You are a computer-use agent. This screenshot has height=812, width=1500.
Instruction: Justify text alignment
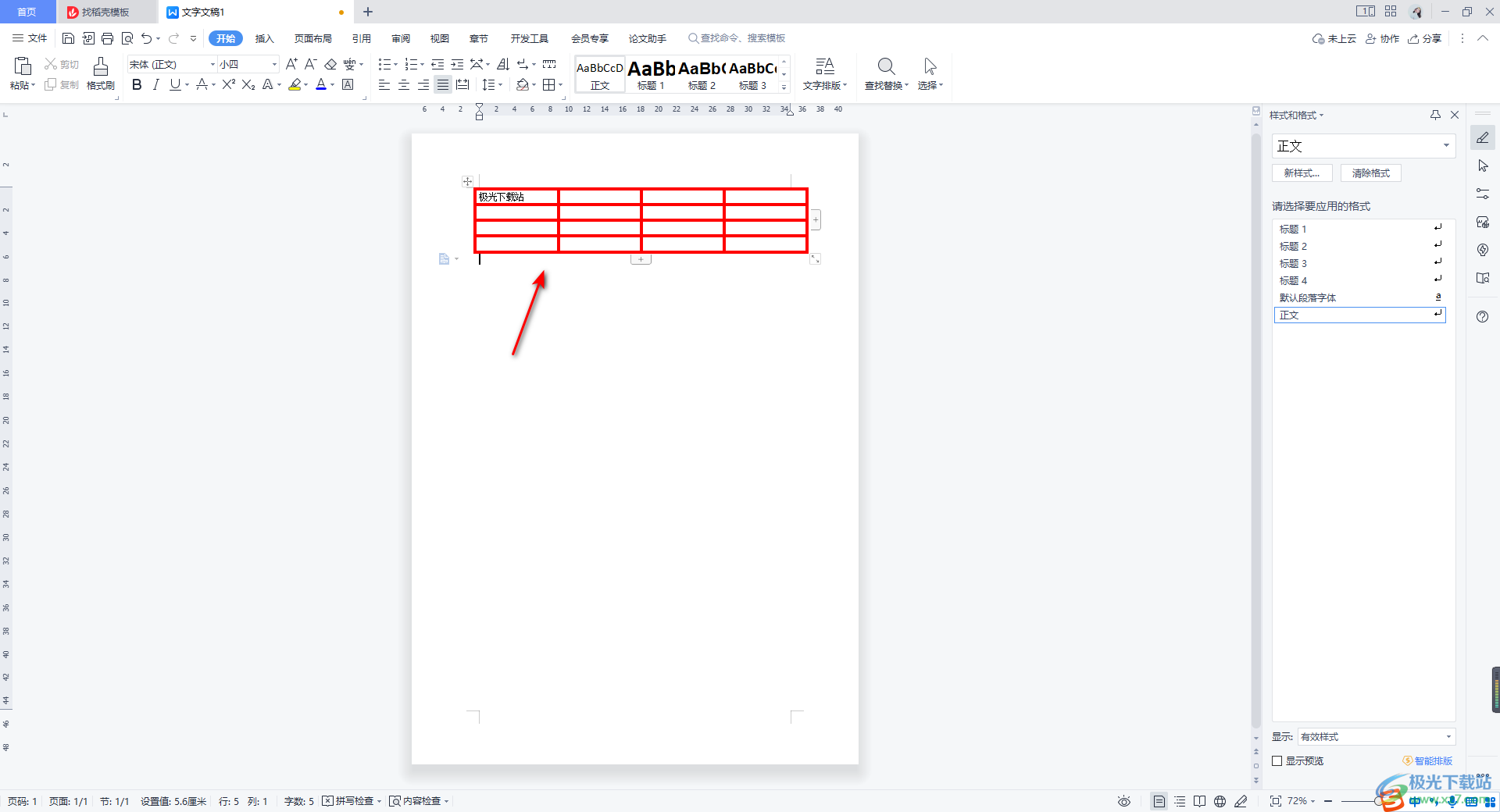[442, 84]
